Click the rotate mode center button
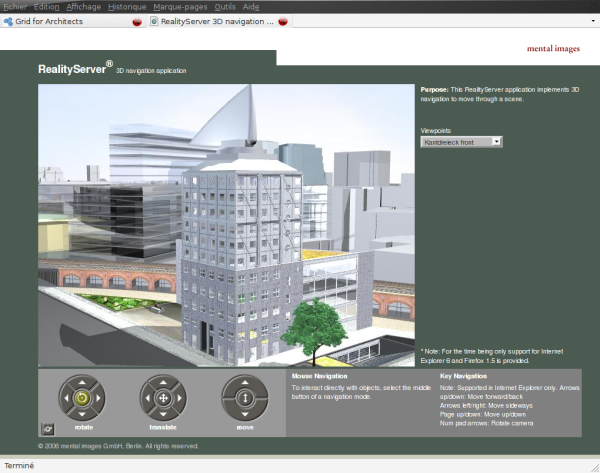 81,398
